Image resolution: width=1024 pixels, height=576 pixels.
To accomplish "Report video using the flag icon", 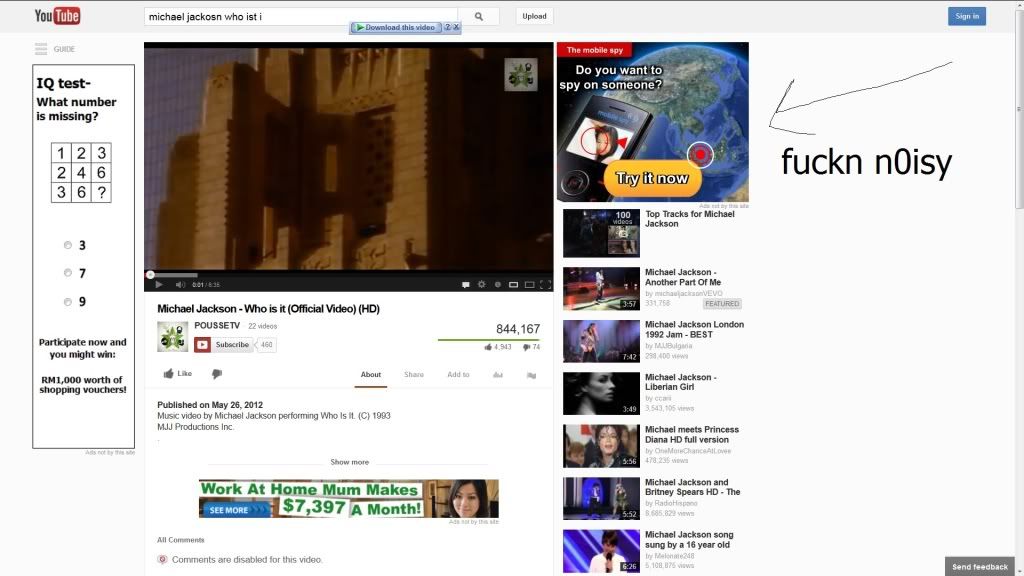I will click(532, 375).
